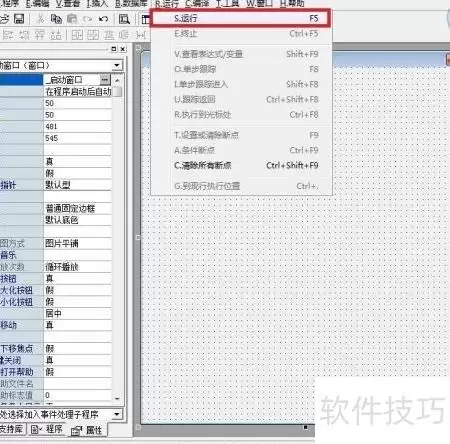Select T.设置或清除断点 menu entry

pyautogui.click(x=241, y=135)
